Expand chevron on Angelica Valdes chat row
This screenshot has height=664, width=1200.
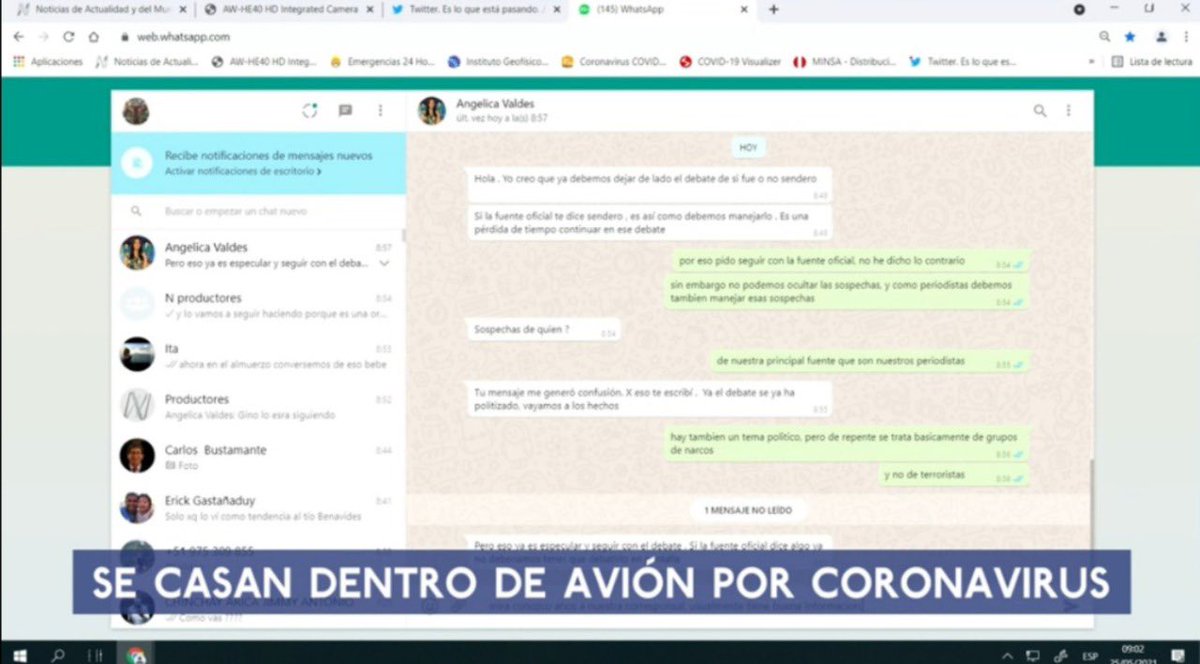[384, 264]
